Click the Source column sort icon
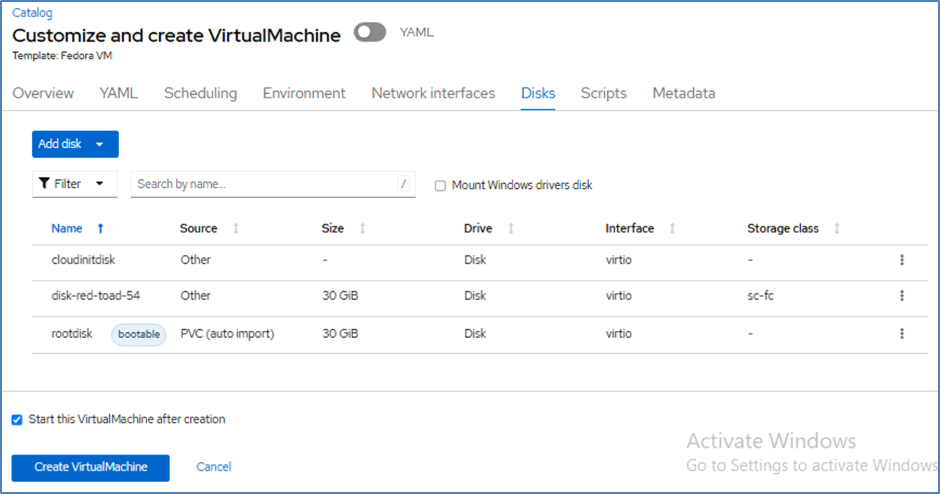This screenshot has height=494, width=940. pyautogui.click(x=236, y=229)
